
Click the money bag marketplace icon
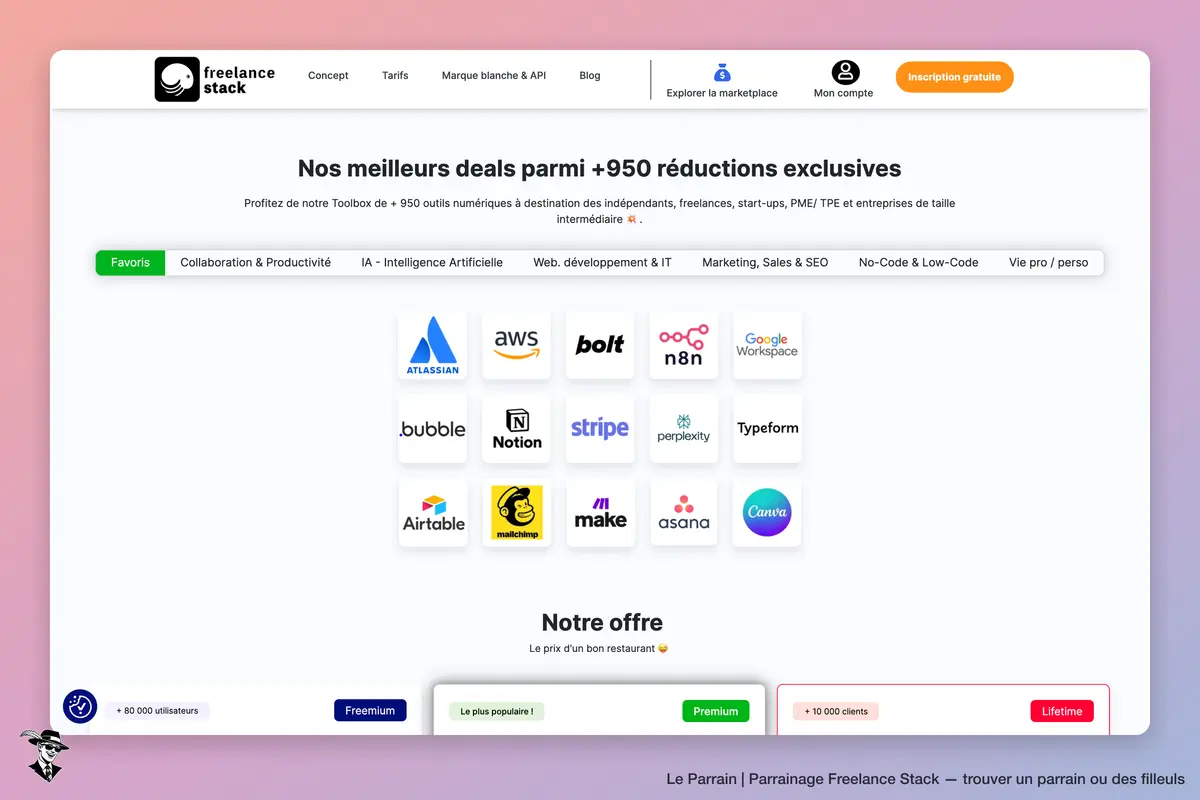[722, 72]
